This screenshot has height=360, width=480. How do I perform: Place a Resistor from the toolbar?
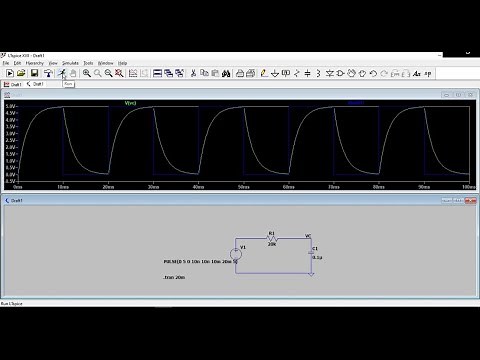tap(297, 73)
